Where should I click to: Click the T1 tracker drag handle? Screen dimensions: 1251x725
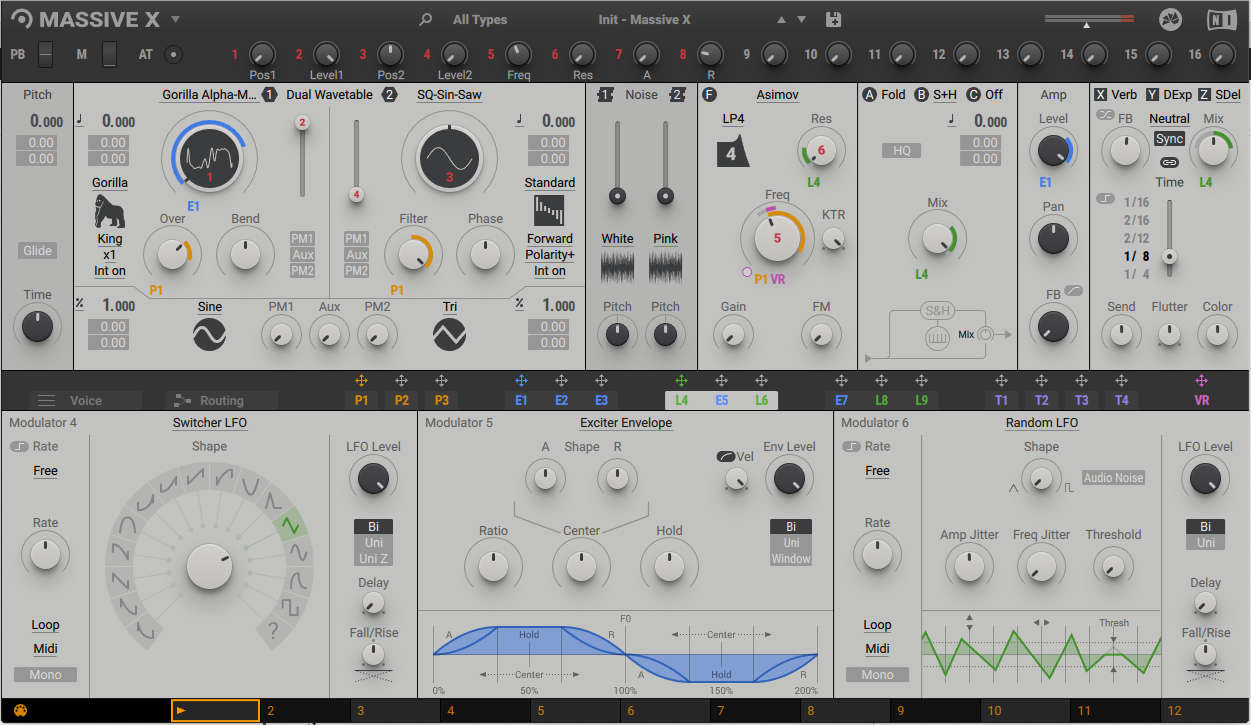pos(1001,381)
